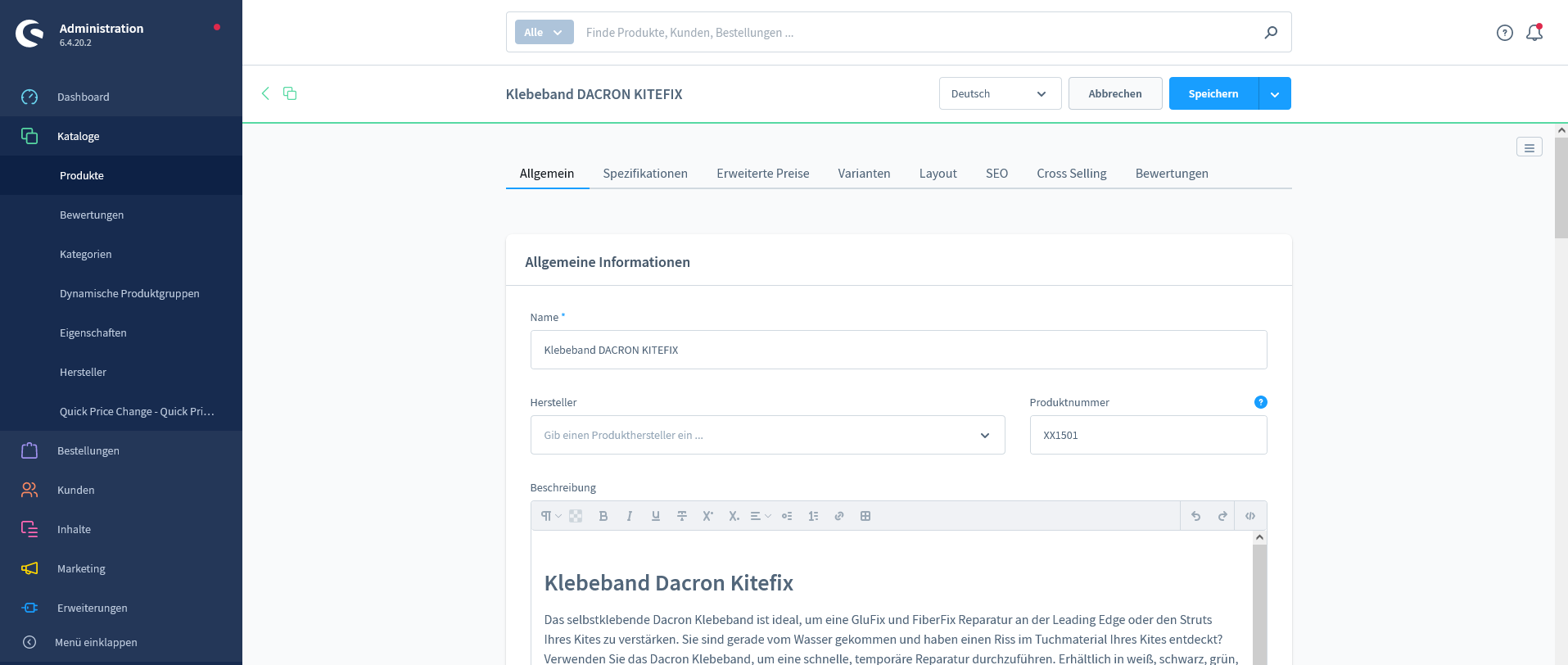The height and width of the screenshot is (665, 1568).
Task: Collapse menu with Menü einklappen
Action: pos(121,642)
